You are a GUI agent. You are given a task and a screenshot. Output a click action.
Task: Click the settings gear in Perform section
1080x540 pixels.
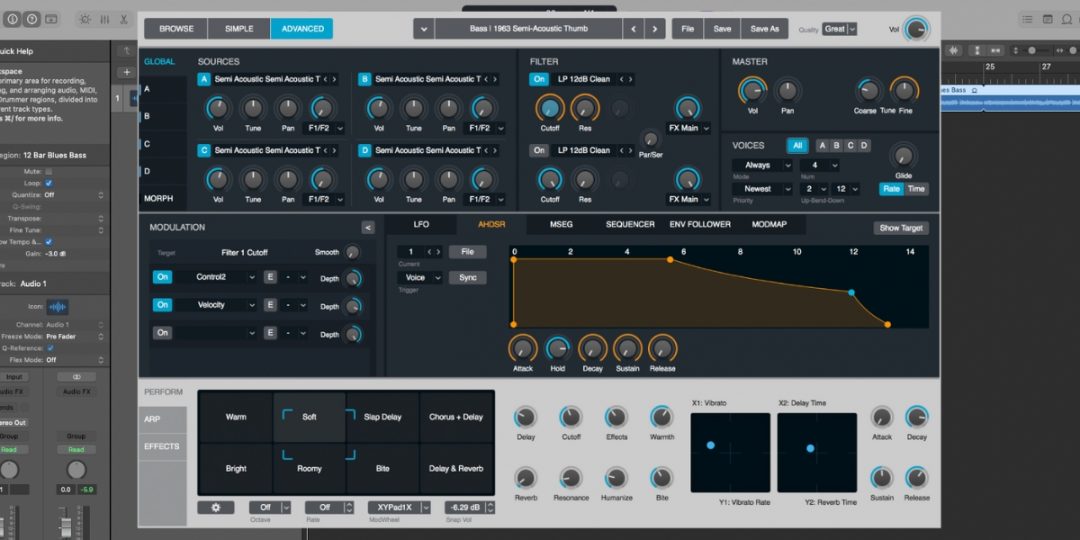pos(216,508)
